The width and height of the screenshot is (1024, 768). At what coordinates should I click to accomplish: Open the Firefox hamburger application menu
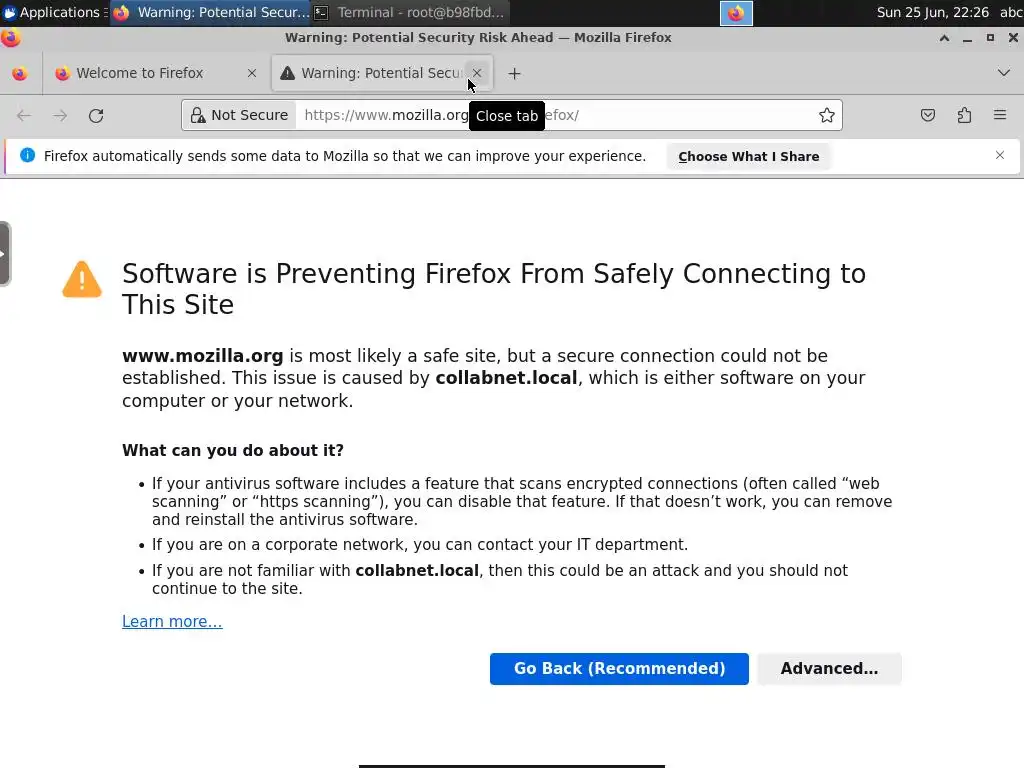1000,115
